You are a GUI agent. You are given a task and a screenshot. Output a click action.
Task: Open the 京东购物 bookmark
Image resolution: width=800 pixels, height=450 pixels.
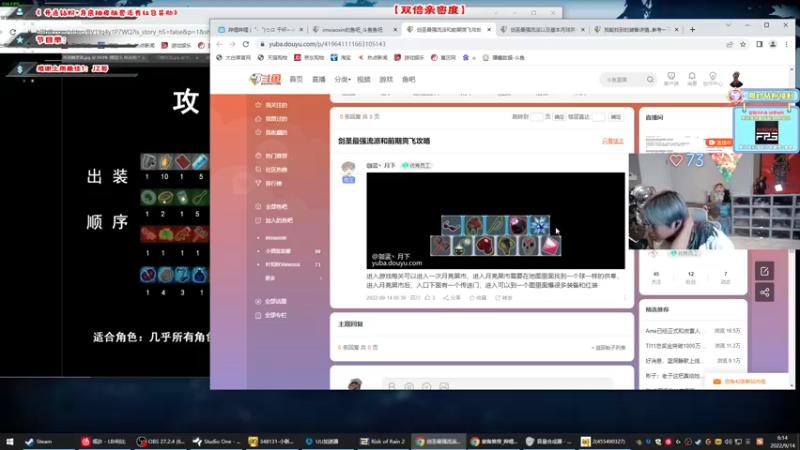coord(309,58)
